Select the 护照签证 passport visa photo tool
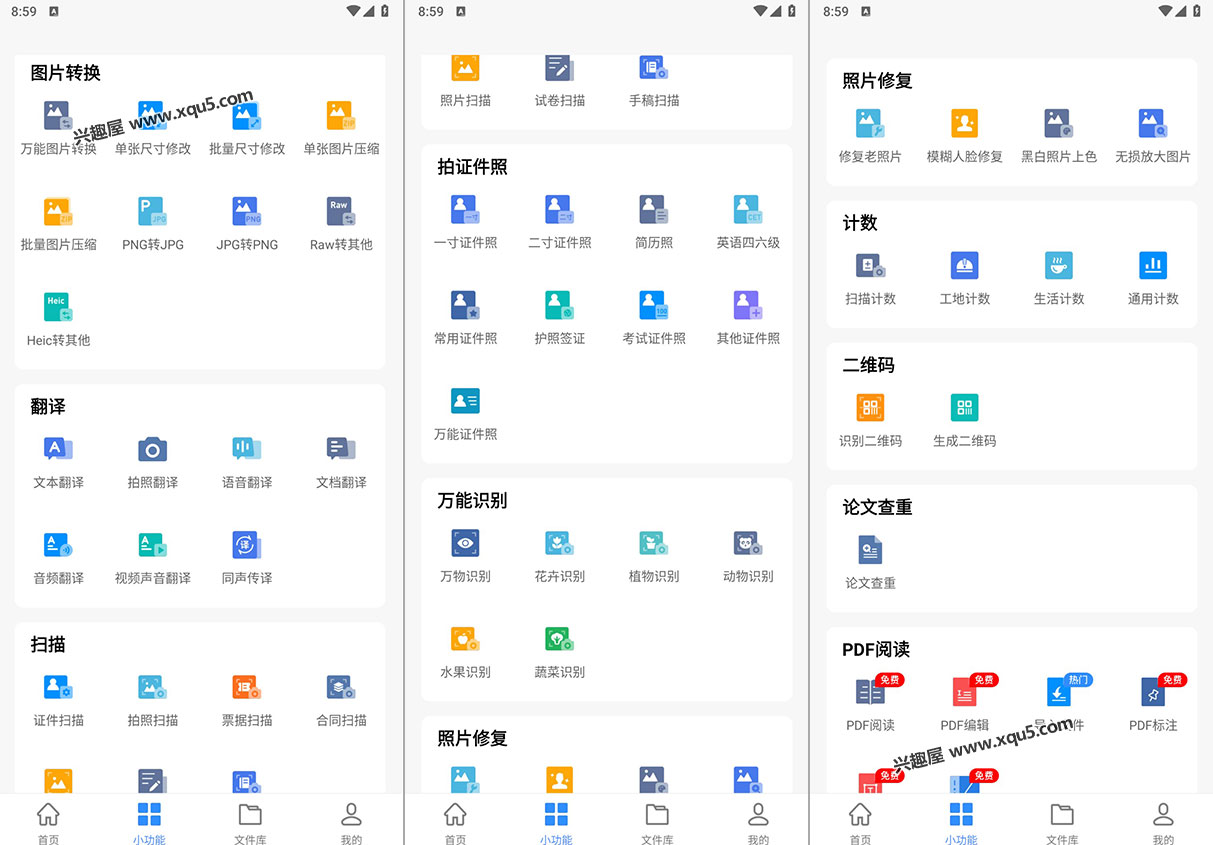 (x=559, y=306)
